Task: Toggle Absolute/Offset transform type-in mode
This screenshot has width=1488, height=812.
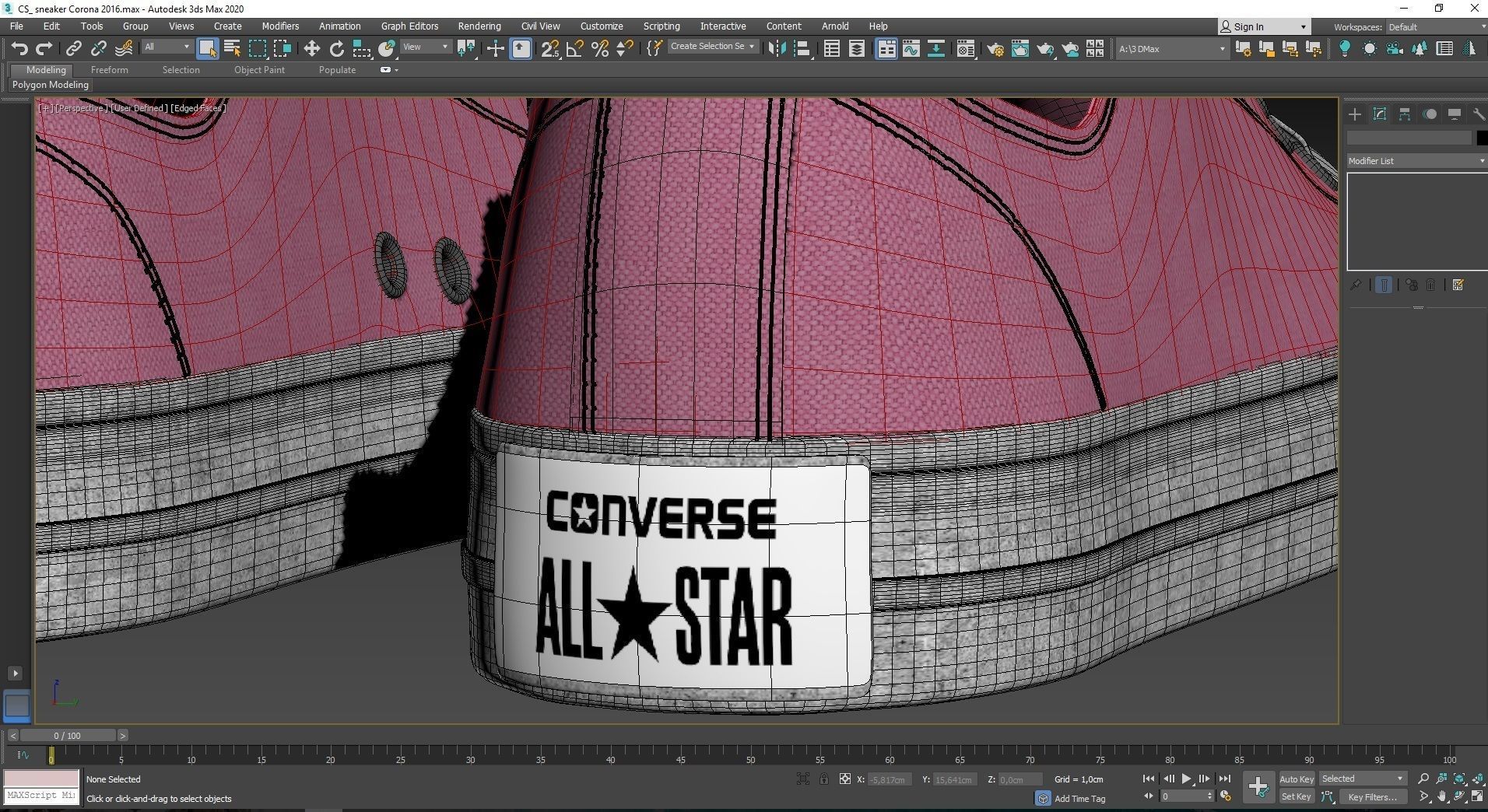Action: [844, 779]
